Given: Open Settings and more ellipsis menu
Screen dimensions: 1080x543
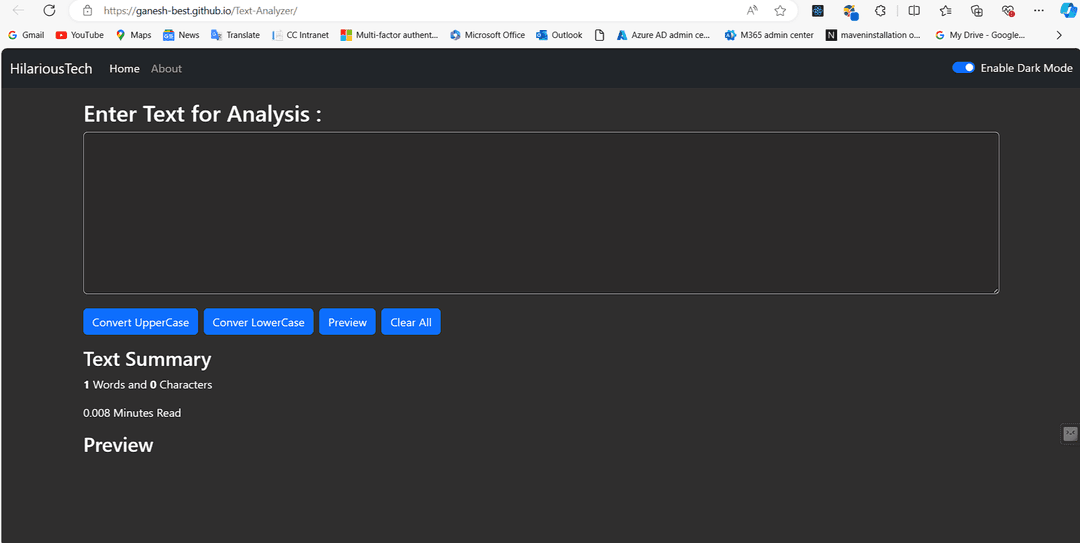Looking at the screenshot, I should 1039,10.
